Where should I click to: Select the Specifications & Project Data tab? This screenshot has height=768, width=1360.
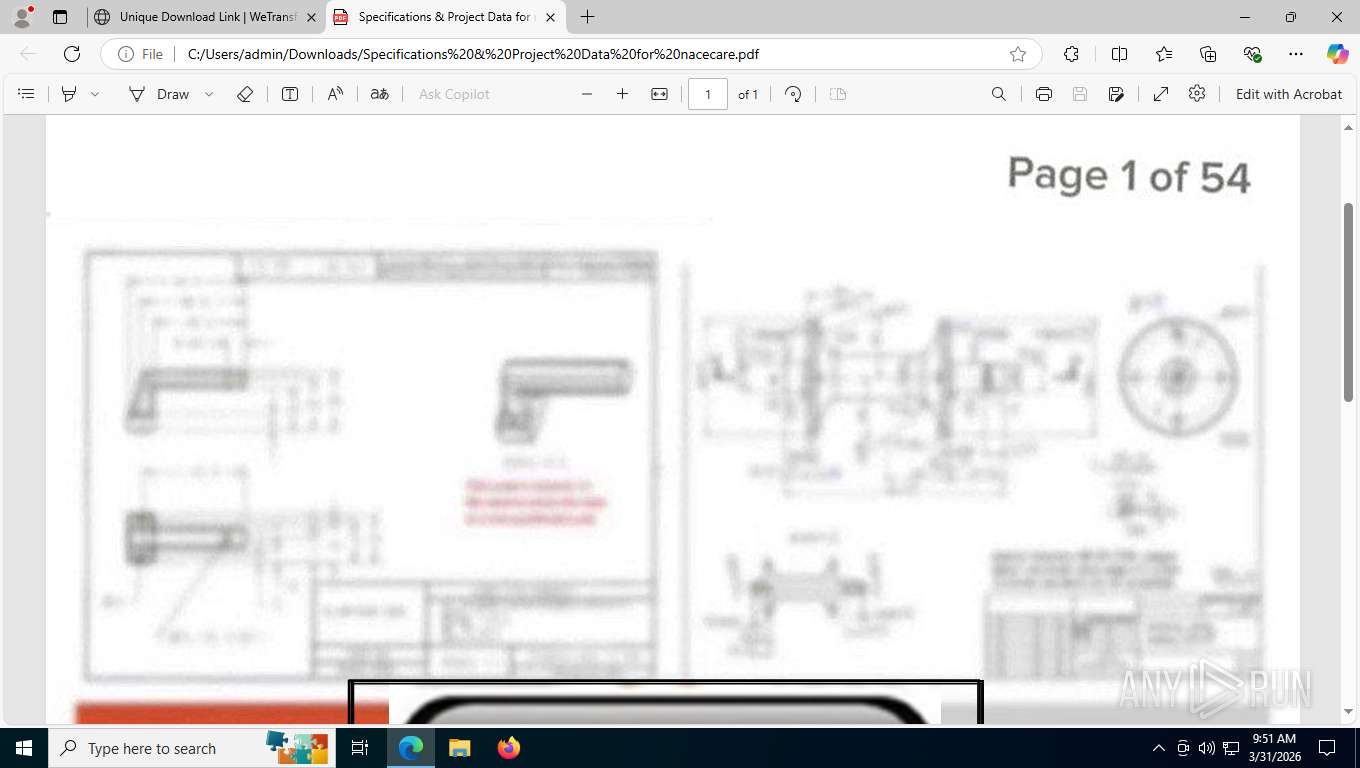coord(444,17)
